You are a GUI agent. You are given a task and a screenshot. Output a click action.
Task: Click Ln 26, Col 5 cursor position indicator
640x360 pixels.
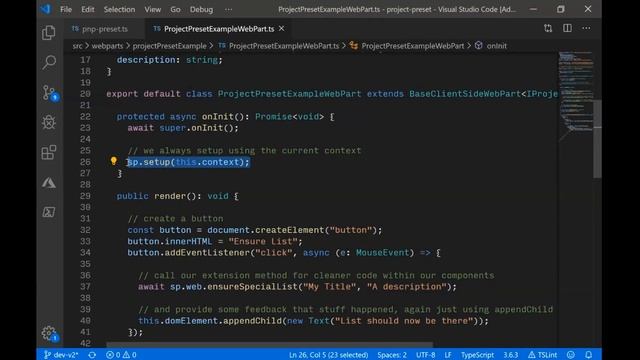tap(329, 355)
